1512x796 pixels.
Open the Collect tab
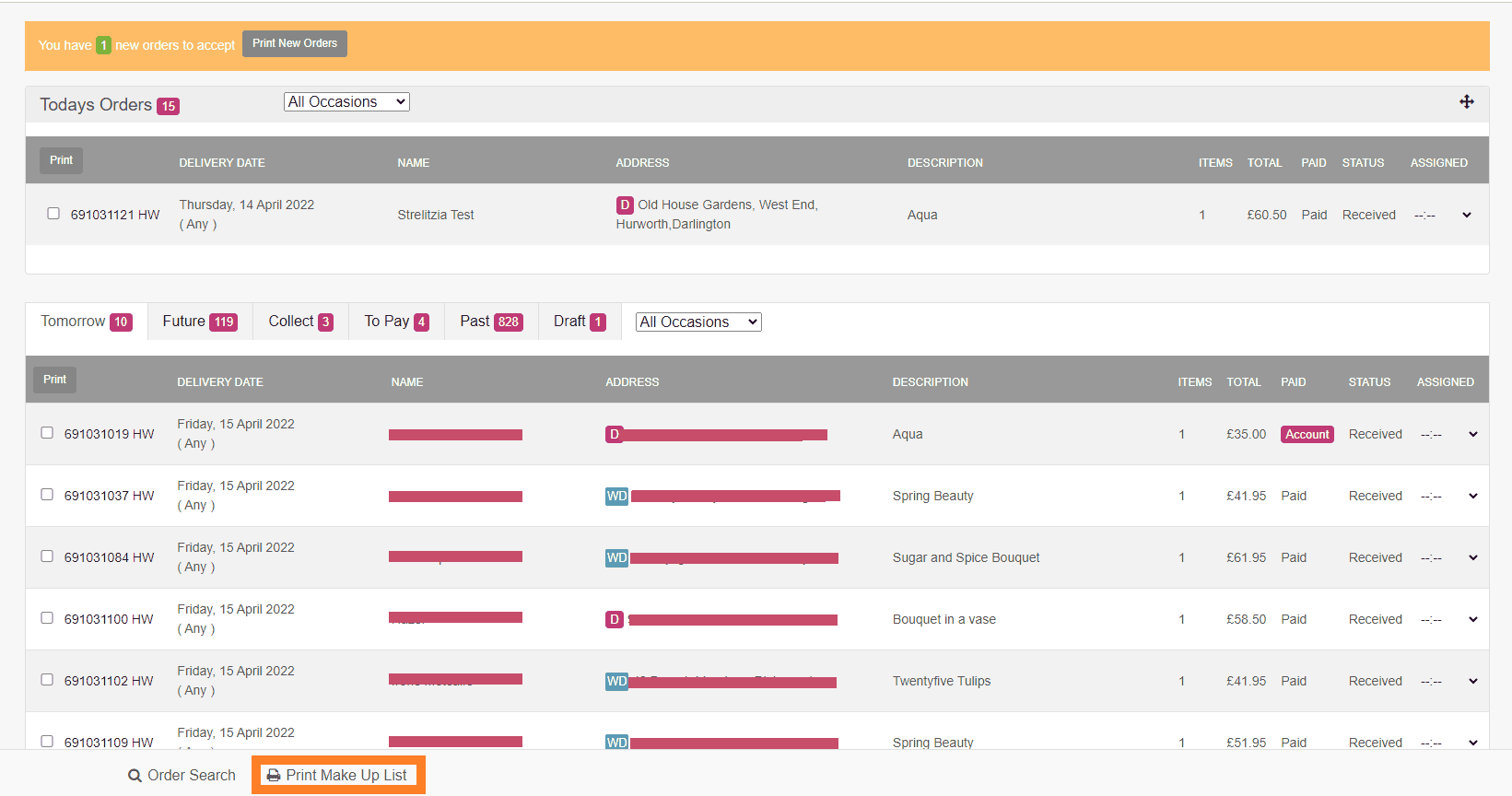click(301, 322)
